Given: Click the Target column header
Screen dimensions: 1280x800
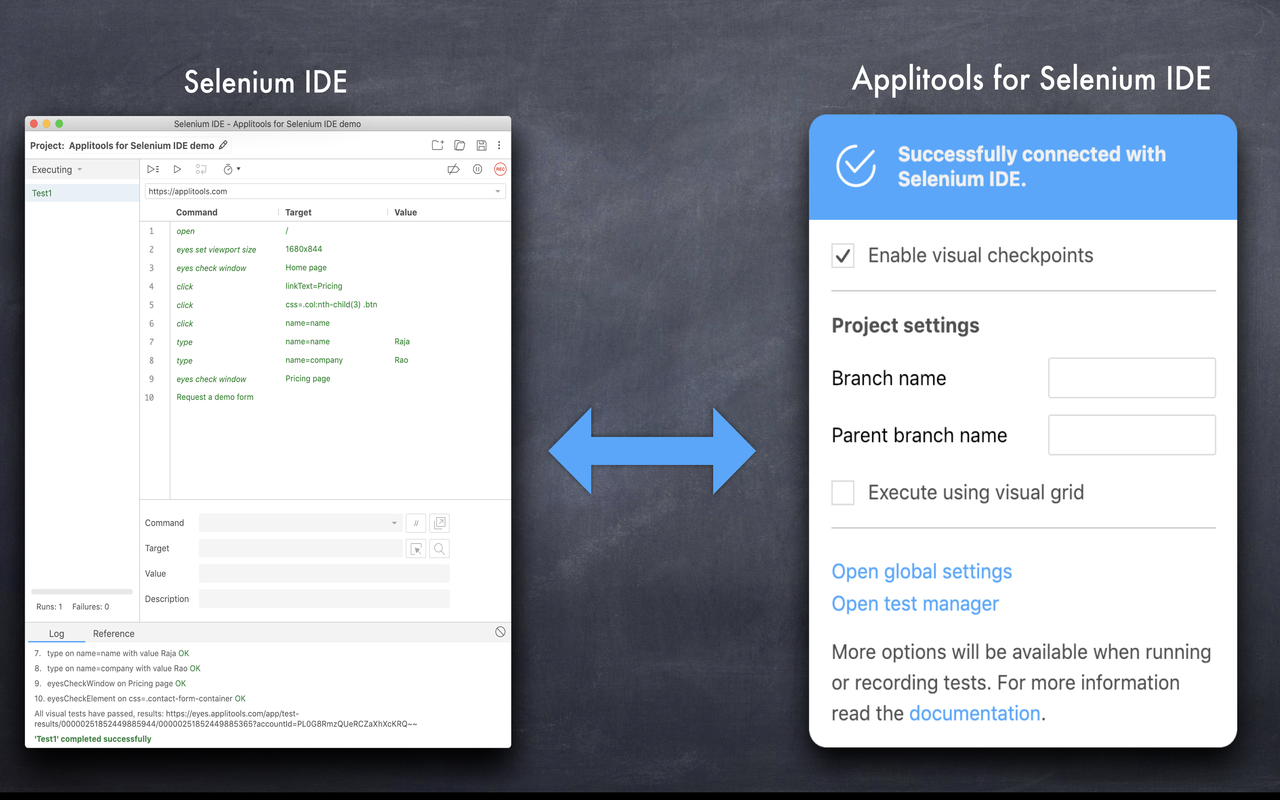Looking at the screenshot, I should point(299,212).
